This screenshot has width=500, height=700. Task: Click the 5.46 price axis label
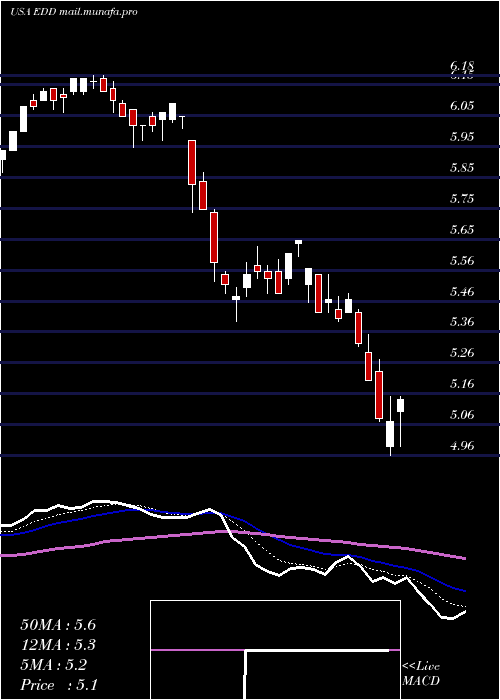click(462, 292)
